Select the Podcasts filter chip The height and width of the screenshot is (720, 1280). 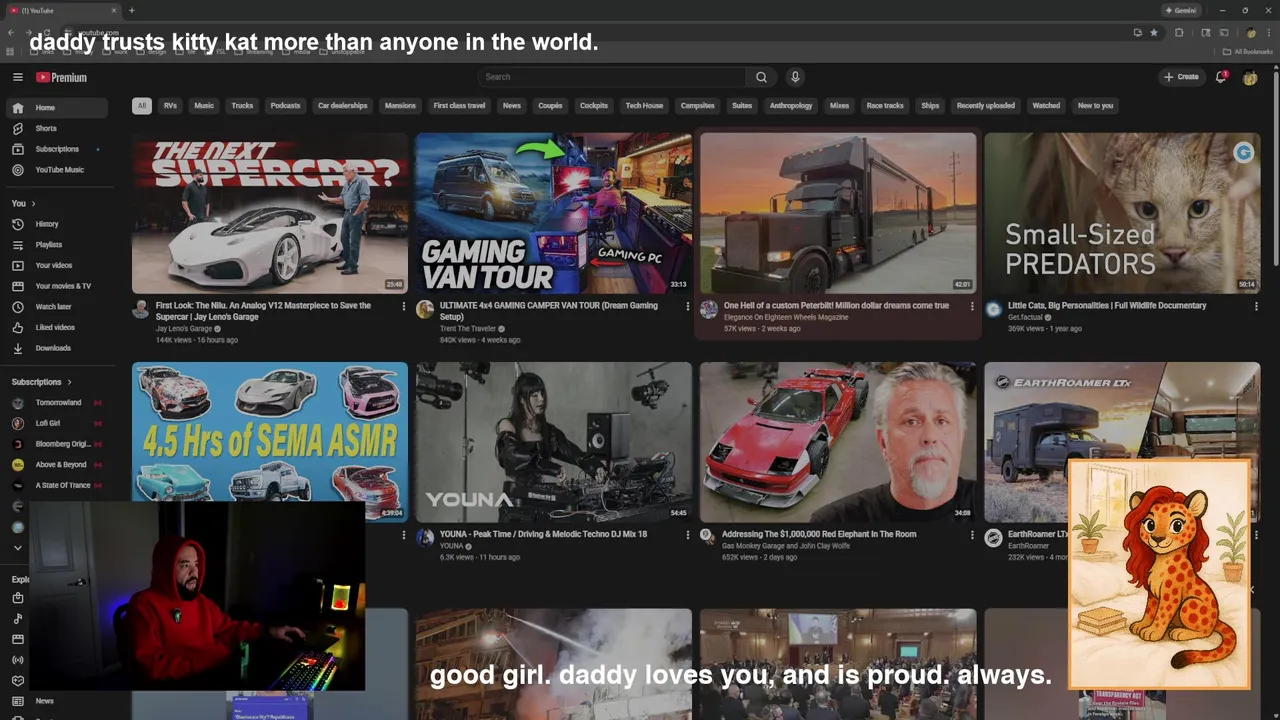pos(285,105)
